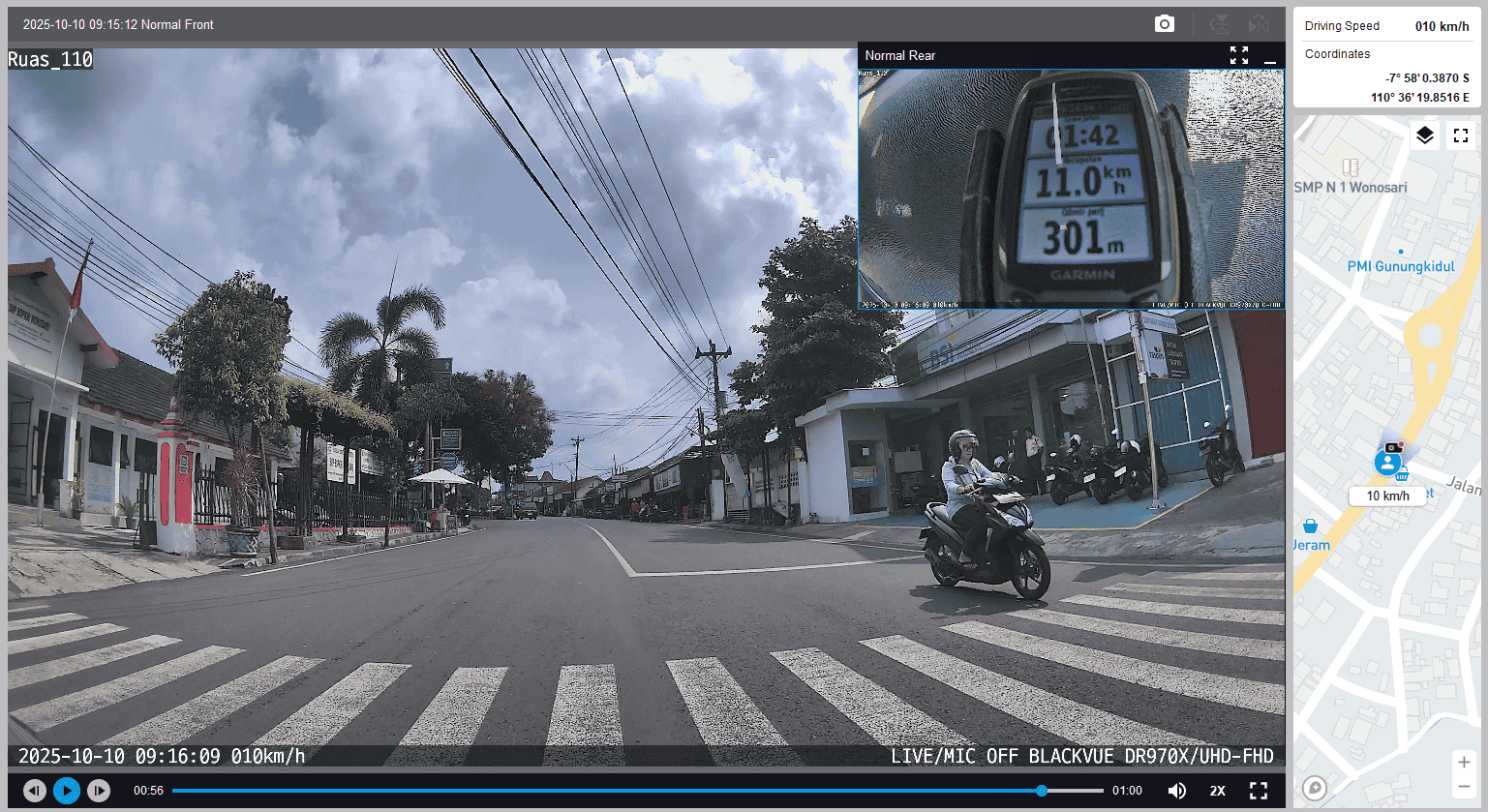Zoom out on the map
Image resolution: width=1488 pixels, height=812 pixels.
pos(1464,786)
